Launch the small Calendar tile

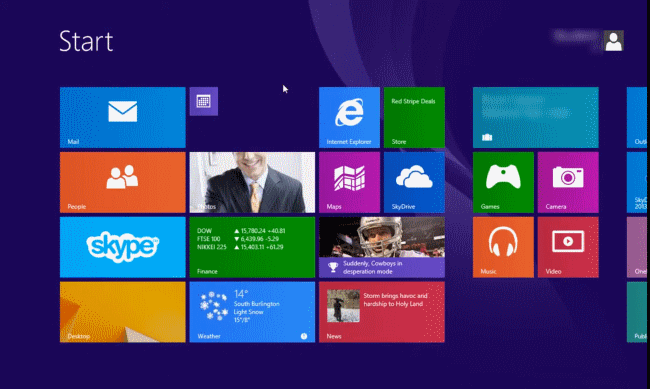[204, 101]
